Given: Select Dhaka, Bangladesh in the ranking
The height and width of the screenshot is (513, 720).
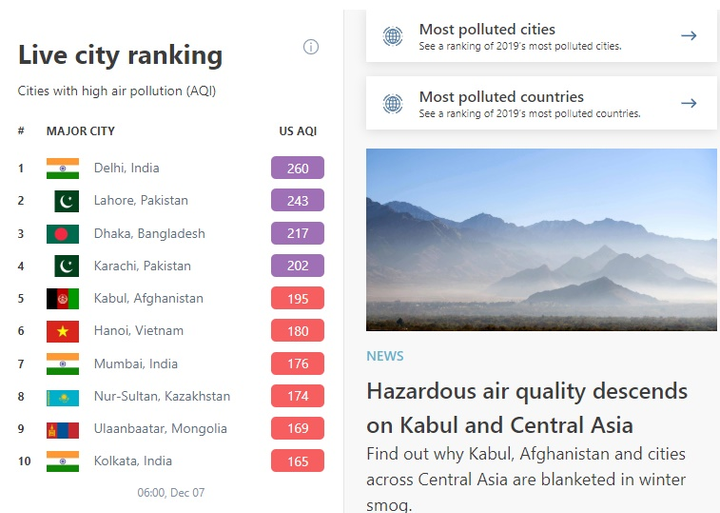Looking at the screenshot, I should (149, 234).
